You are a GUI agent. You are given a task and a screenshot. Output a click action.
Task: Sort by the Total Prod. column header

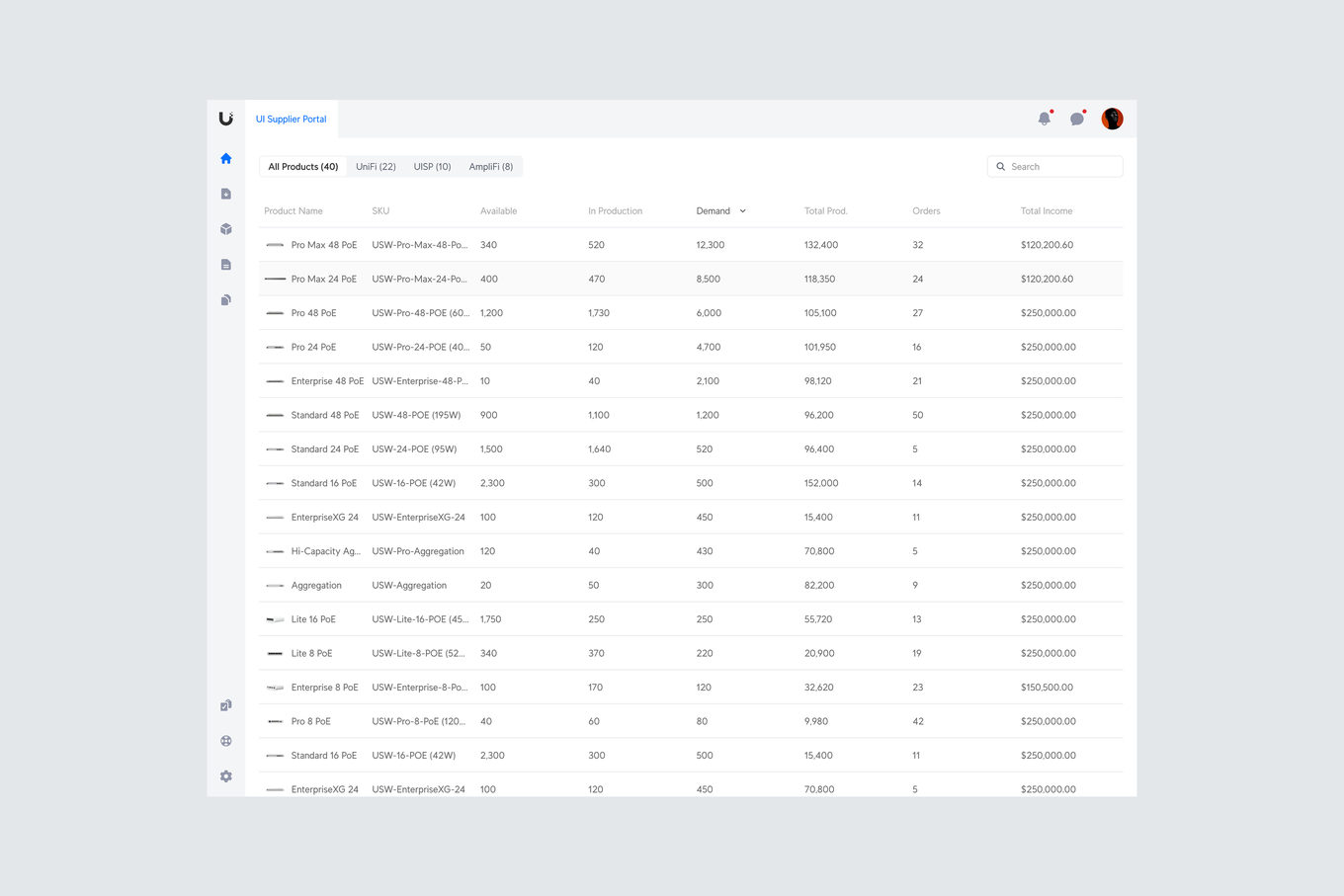(x=826, y=211)
